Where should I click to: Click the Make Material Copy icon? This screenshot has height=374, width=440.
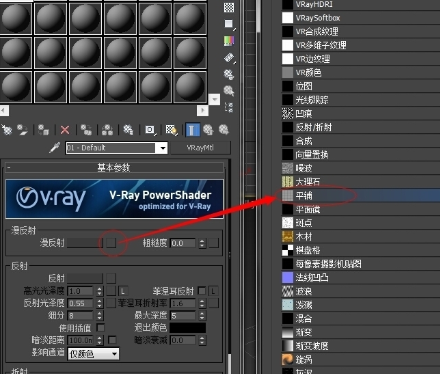point(86,130)
